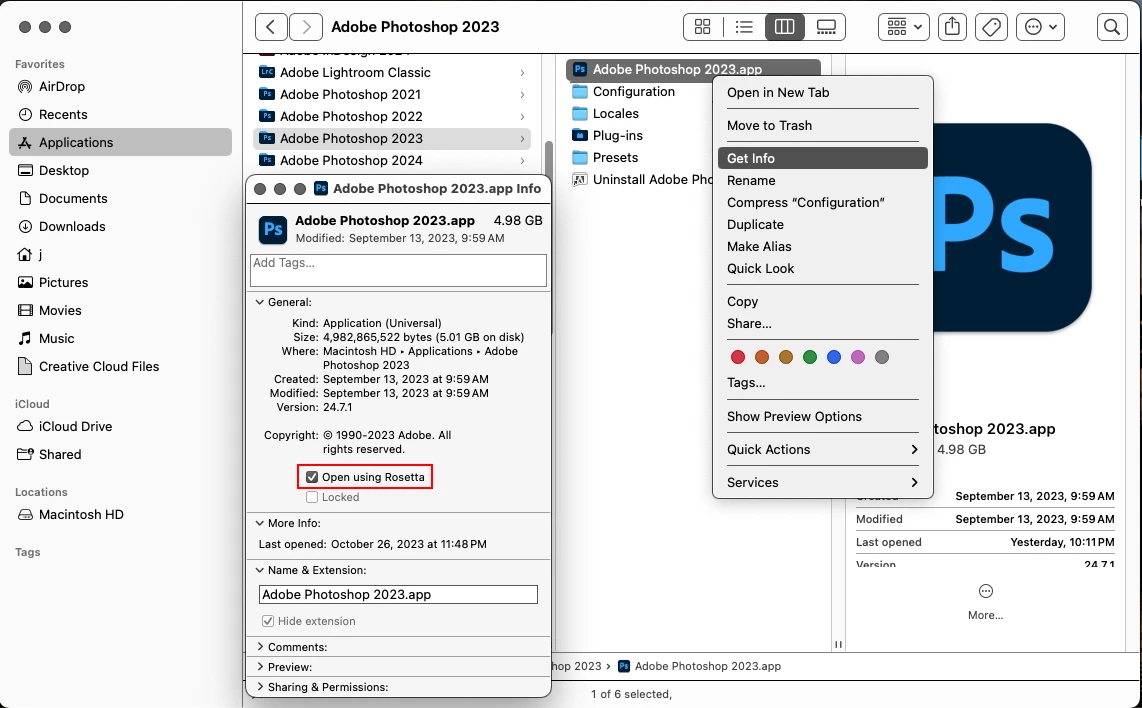Select the Plug-ins folder
The height and width of the screenshot is (708, 1142).
tap(607, 135)
